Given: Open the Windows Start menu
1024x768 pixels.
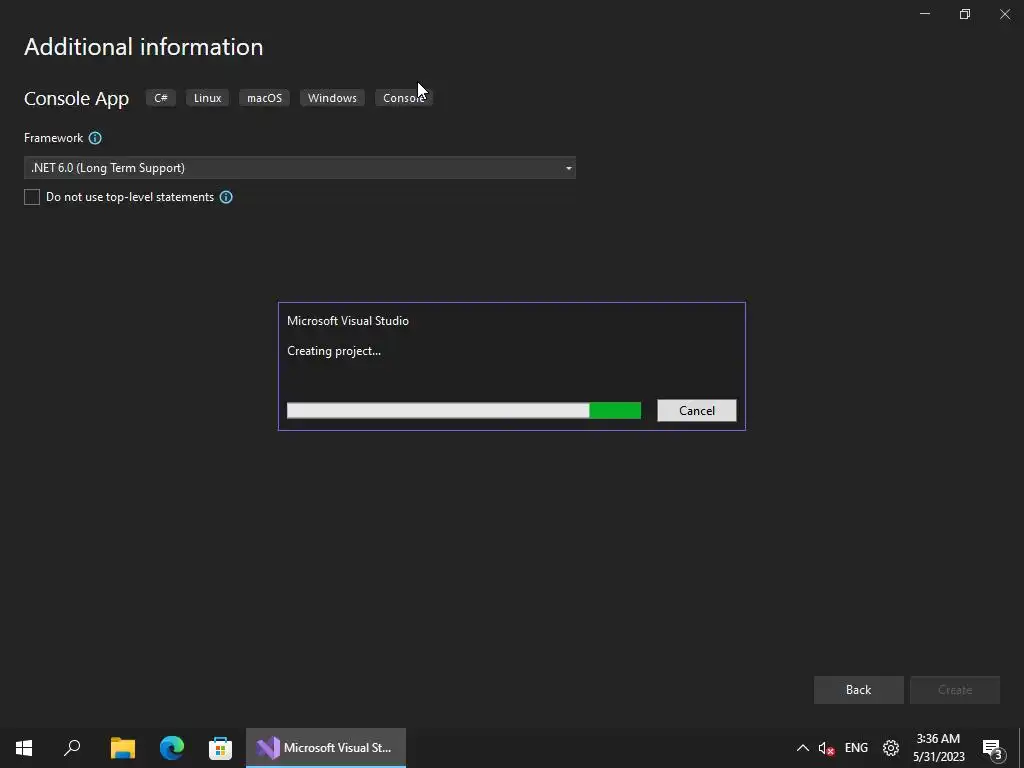Looking at the screenshot, I should point(24,748).
